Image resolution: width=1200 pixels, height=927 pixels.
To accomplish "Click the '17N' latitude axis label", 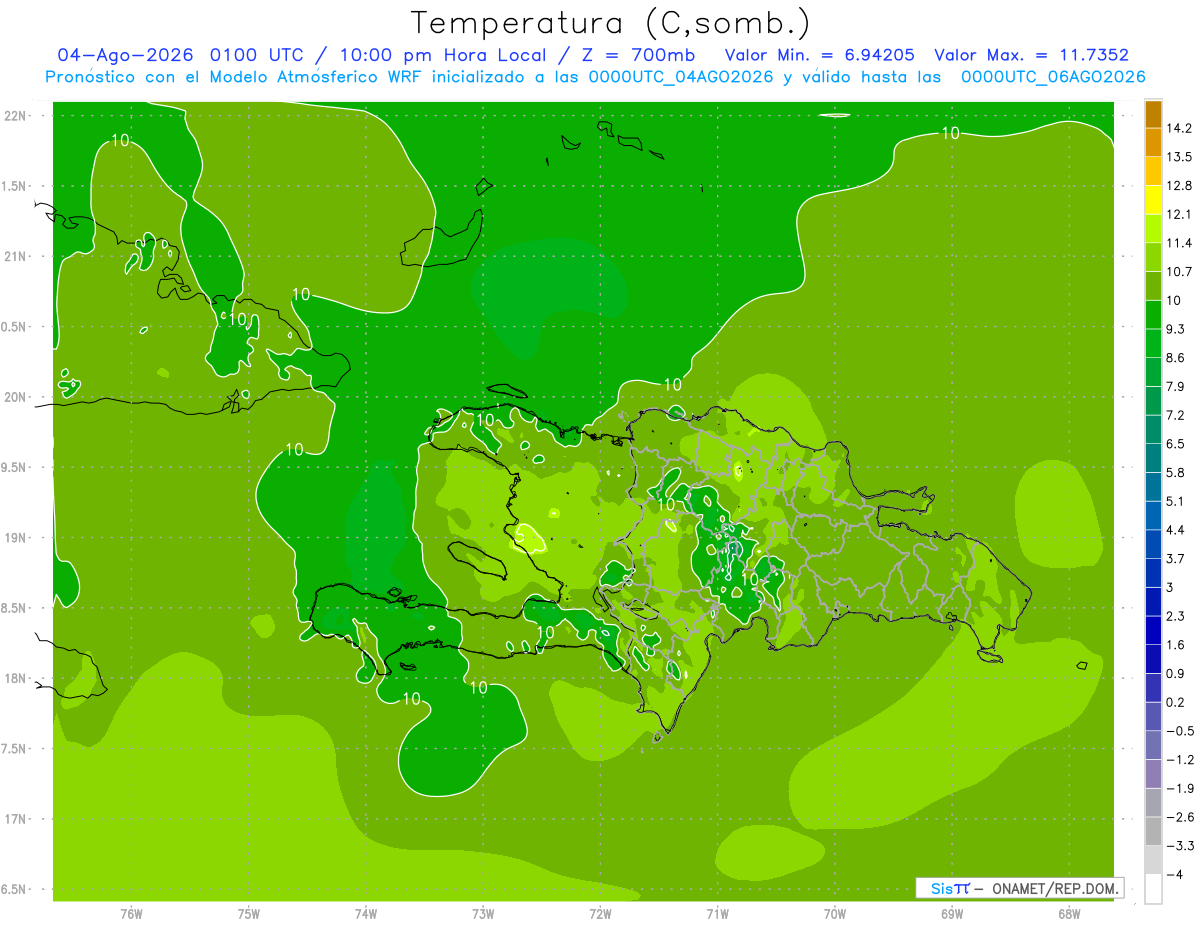I will [14, 819].
